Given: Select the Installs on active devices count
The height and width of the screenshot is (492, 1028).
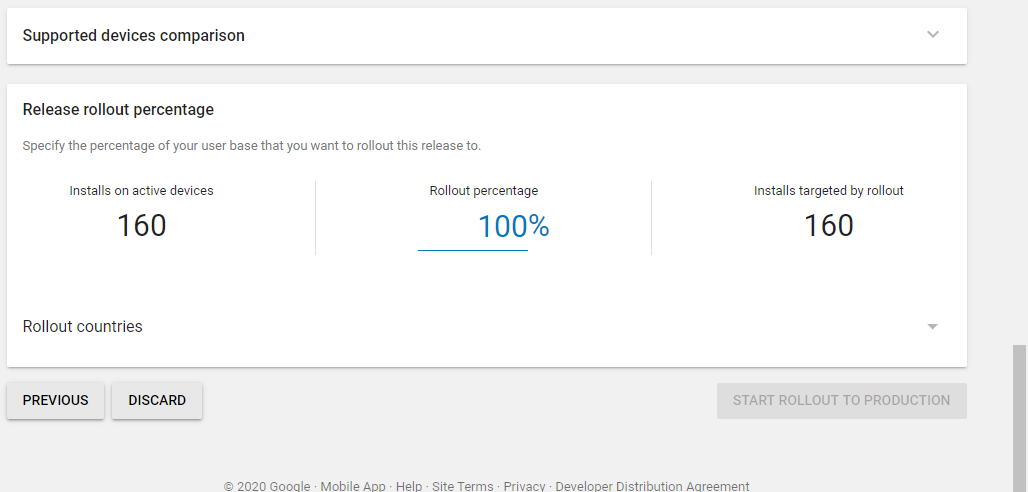Looking at the screenshot, I should pos(142,226).
